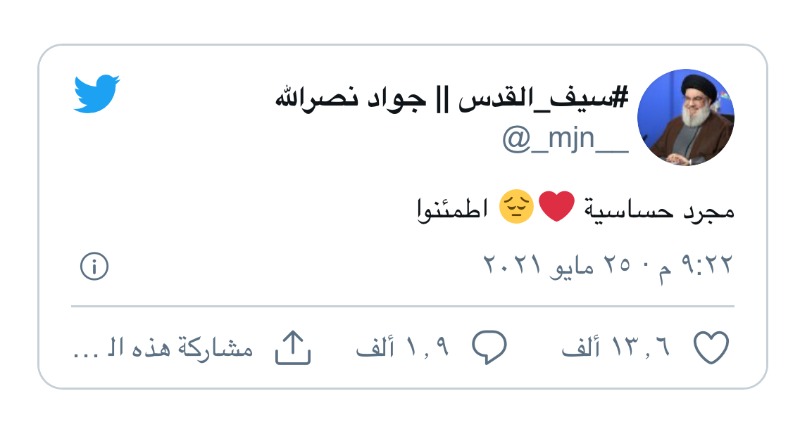Click the tweet text مجرد حساسية
This screenshot has height=422, width=800.
(659, 209)
